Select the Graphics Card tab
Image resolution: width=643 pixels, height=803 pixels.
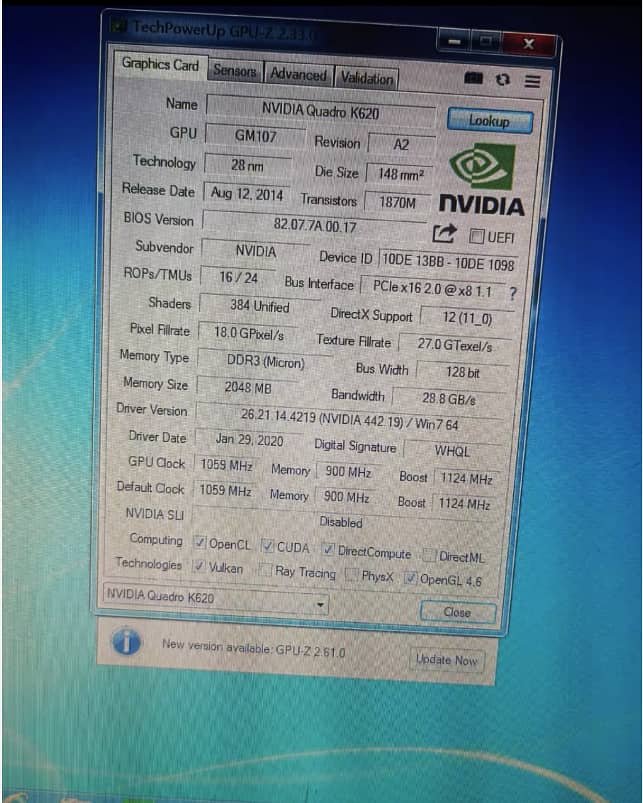(x=160, y=65)
